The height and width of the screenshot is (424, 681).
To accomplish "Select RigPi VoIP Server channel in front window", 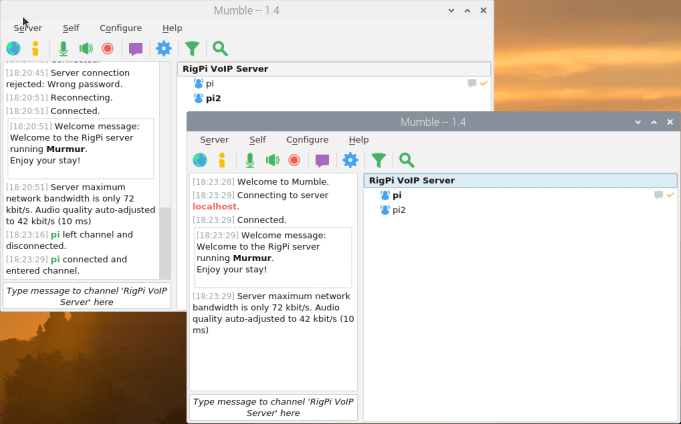I will point(520,180).
